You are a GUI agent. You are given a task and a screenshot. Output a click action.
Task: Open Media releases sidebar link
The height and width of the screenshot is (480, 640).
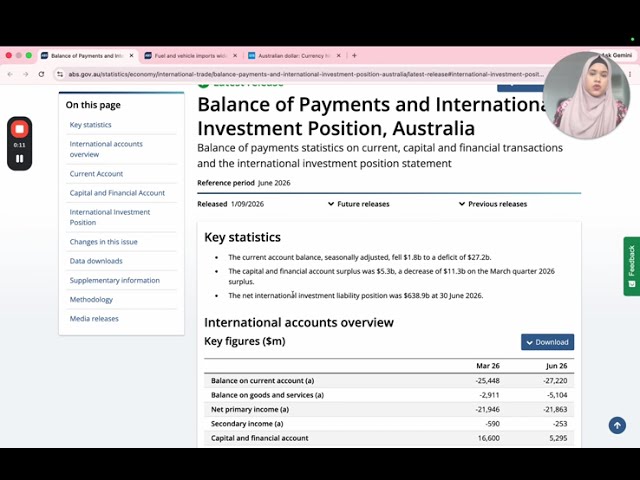94,319
